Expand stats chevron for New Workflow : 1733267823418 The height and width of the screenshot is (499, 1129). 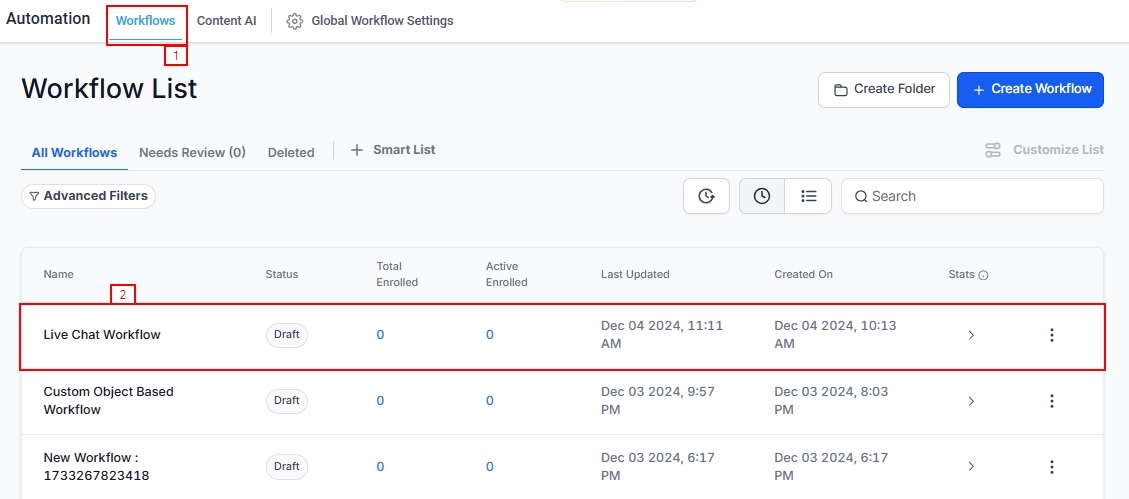pyautogui.click(x=971, y=467)
